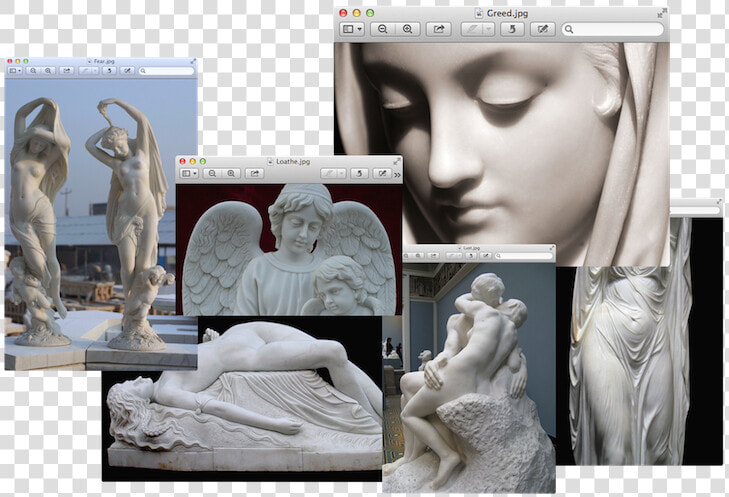
Task: Rotate the Greed.jpg image
Action: pos(512,29)
